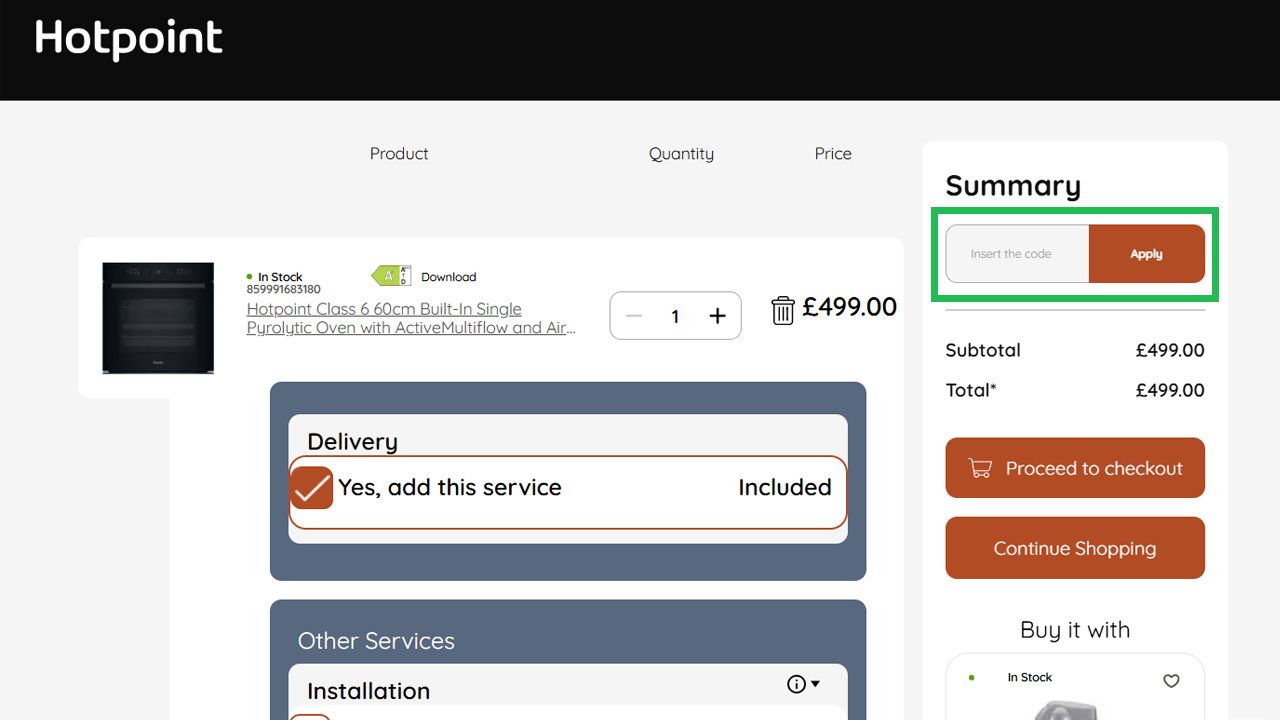Click the Insert the code field

(x=1017, y=254)
